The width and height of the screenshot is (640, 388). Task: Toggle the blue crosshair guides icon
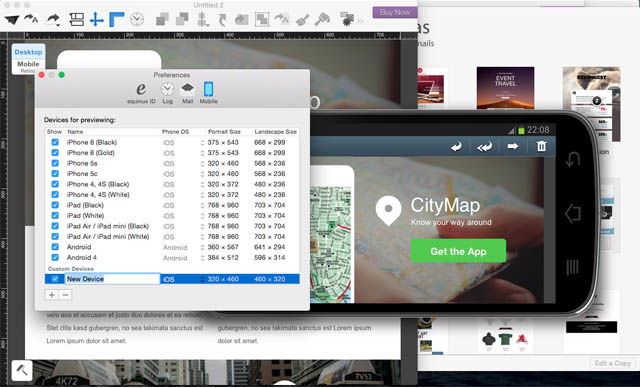point(97,19)
